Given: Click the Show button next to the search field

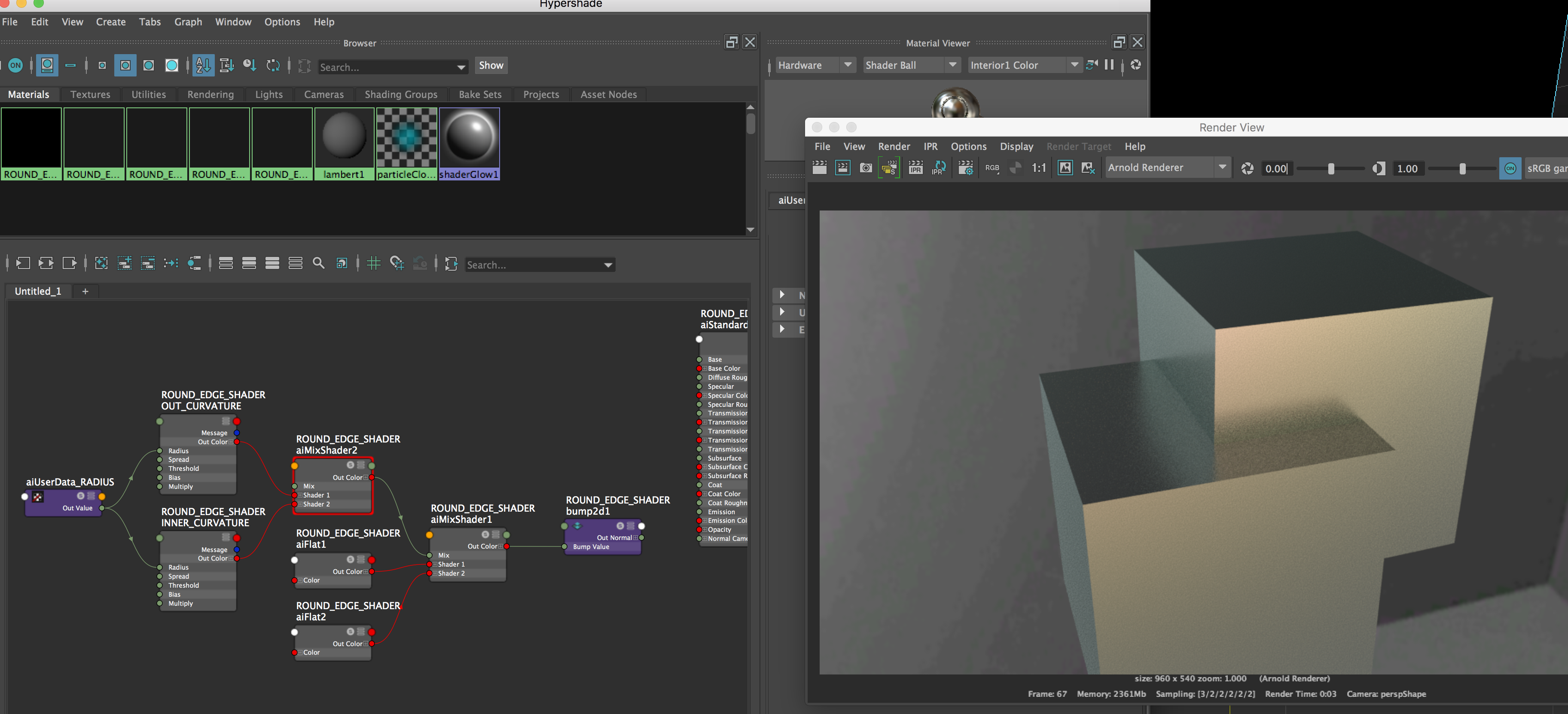Looking at the screenshot, I should pos(491,65).
